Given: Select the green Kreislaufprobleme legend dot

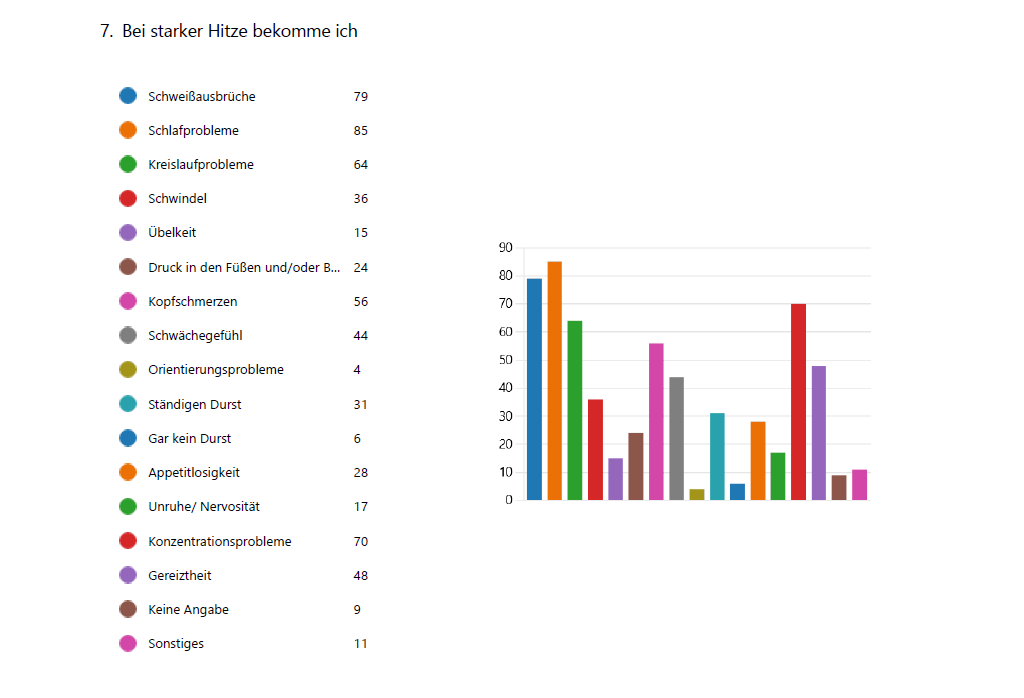Looking at the screenshot, I should click(x=128, y=164).
